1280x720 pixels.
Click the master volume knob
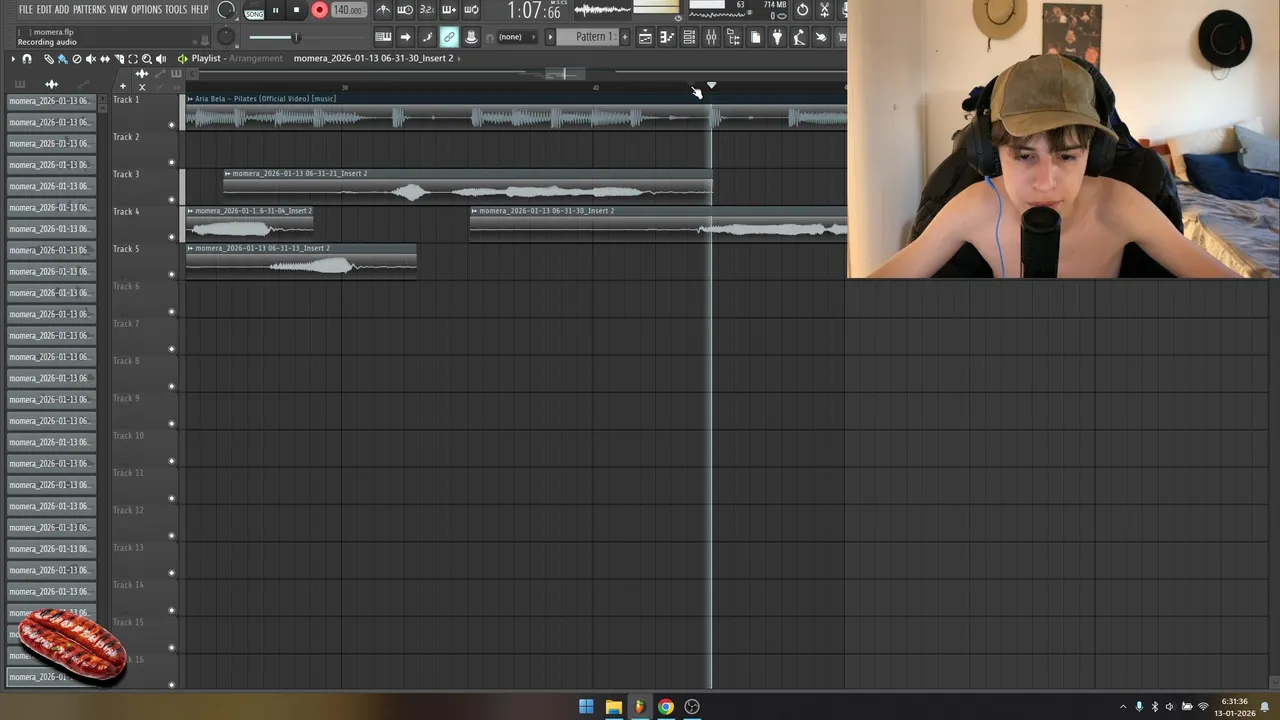[x=226, y=10]
